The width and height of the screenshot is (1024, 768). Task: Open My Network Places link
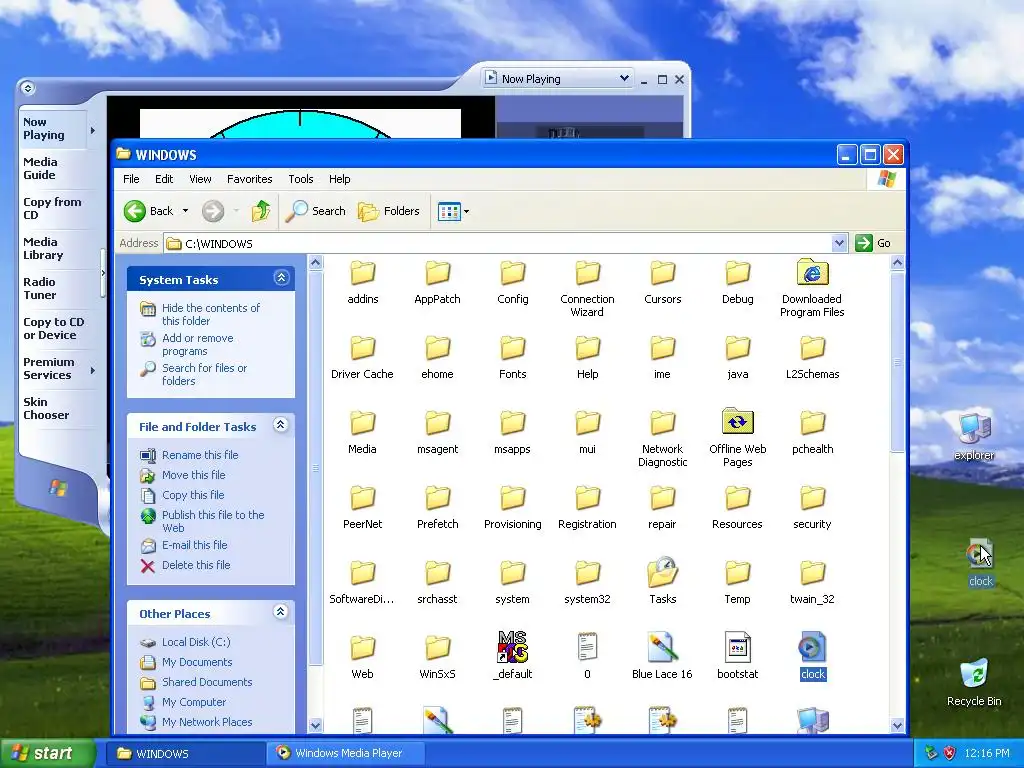(207, 722)
